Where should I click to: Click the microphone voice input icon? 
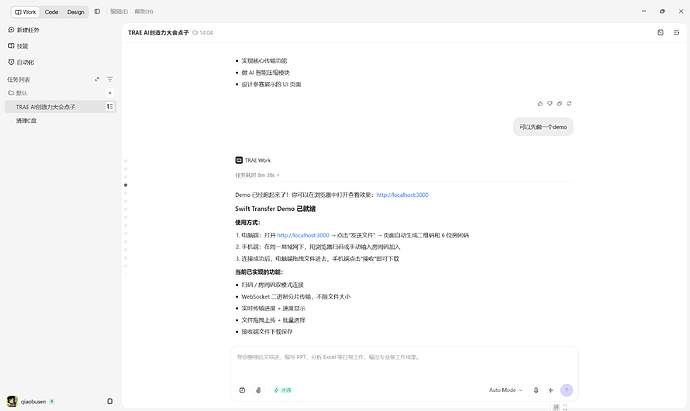pos(536,390)
